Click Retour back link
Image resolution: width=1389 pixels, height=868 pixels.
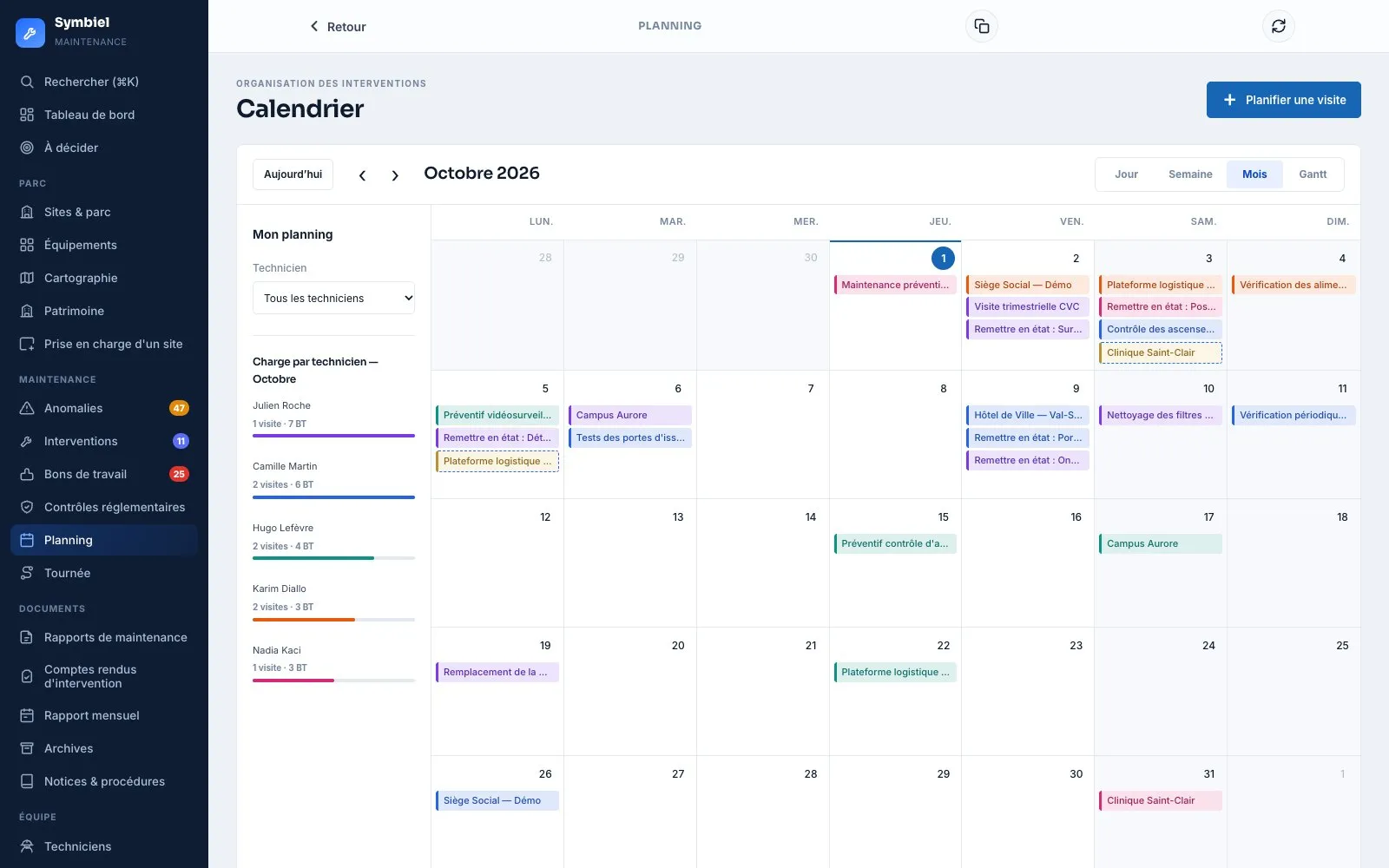click(x=338, y=27)
